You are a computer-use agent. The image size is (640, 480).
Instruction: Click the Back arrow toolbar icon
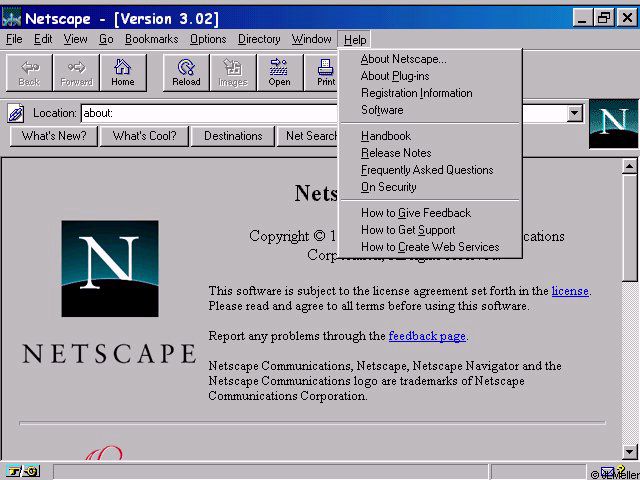[x=29, y=73]
